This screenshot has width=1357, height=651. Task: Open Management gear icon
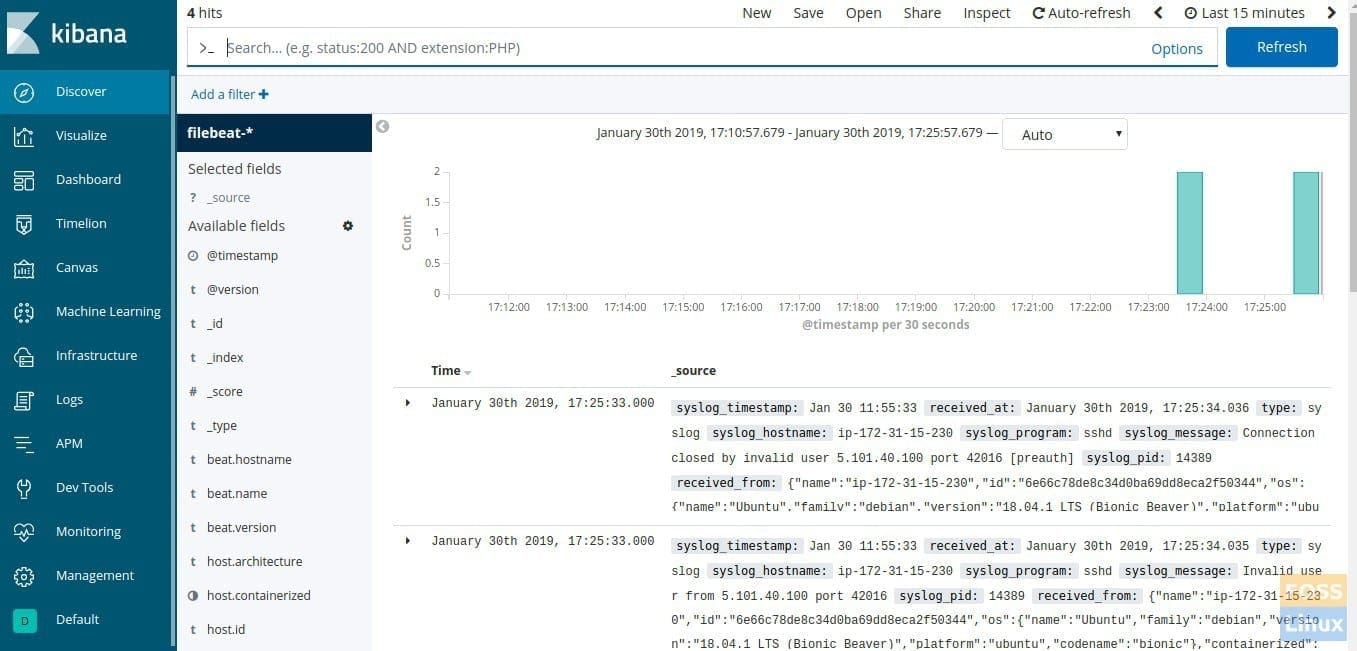pos(25,576)
